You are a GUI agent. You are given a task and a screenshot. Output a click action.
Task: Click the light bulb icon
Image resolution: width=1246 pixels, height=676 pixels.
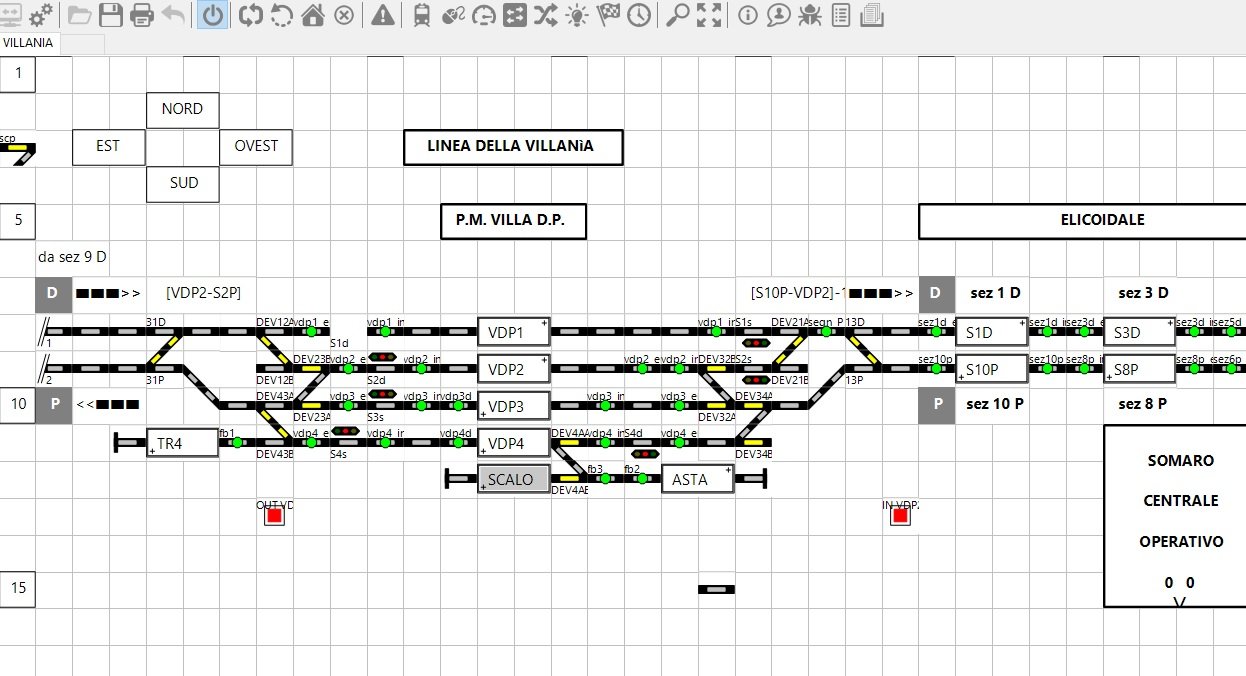[577, 15]
